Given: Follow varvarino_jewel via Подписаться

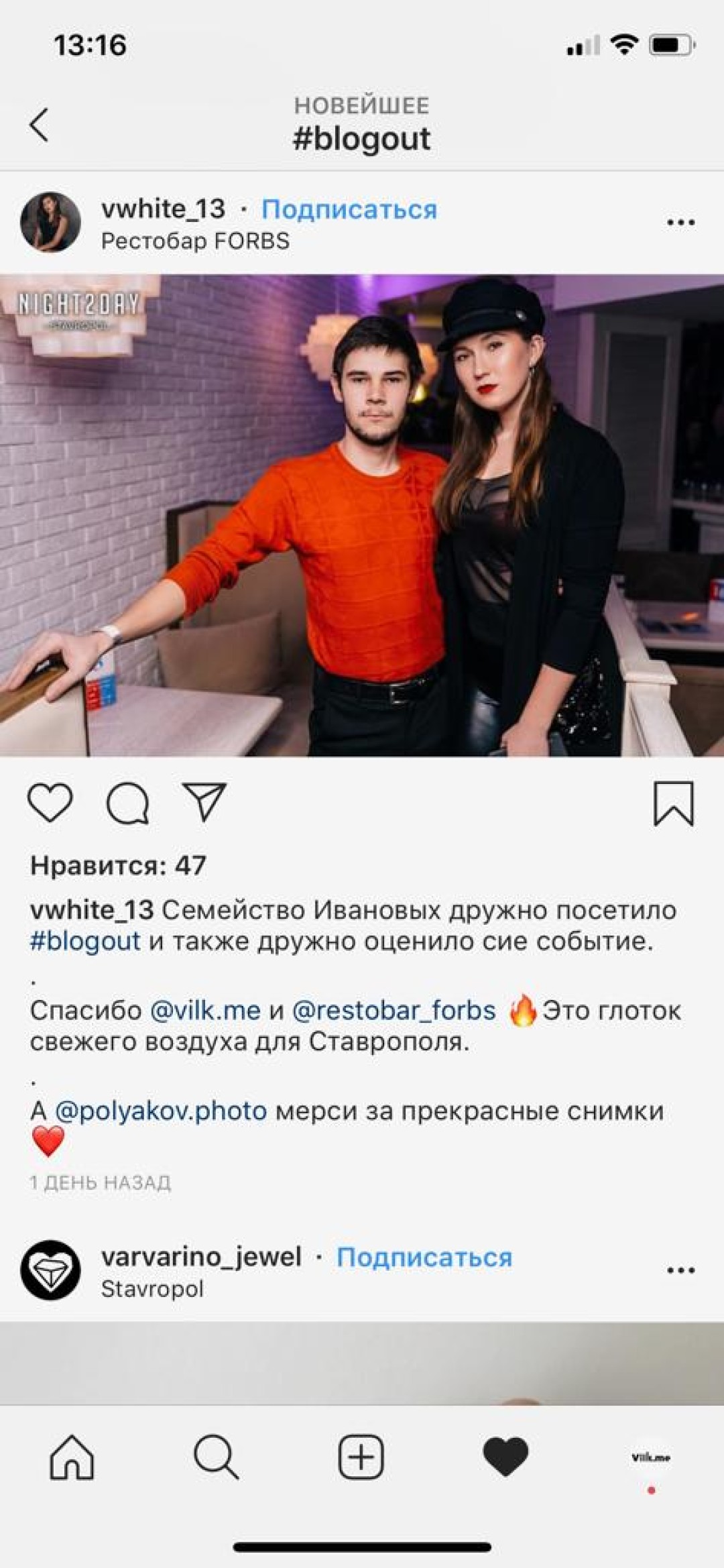Looking at the screenshot, I should (424, 1257).
